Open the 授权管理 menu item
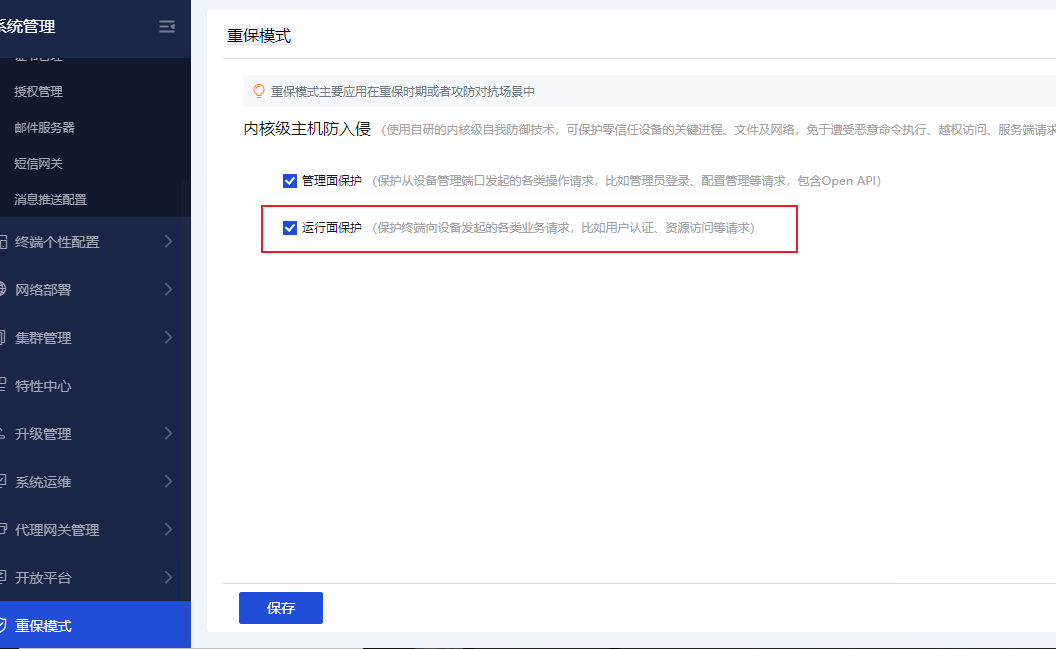1056x649 pixels. click(x=38, y=92)
